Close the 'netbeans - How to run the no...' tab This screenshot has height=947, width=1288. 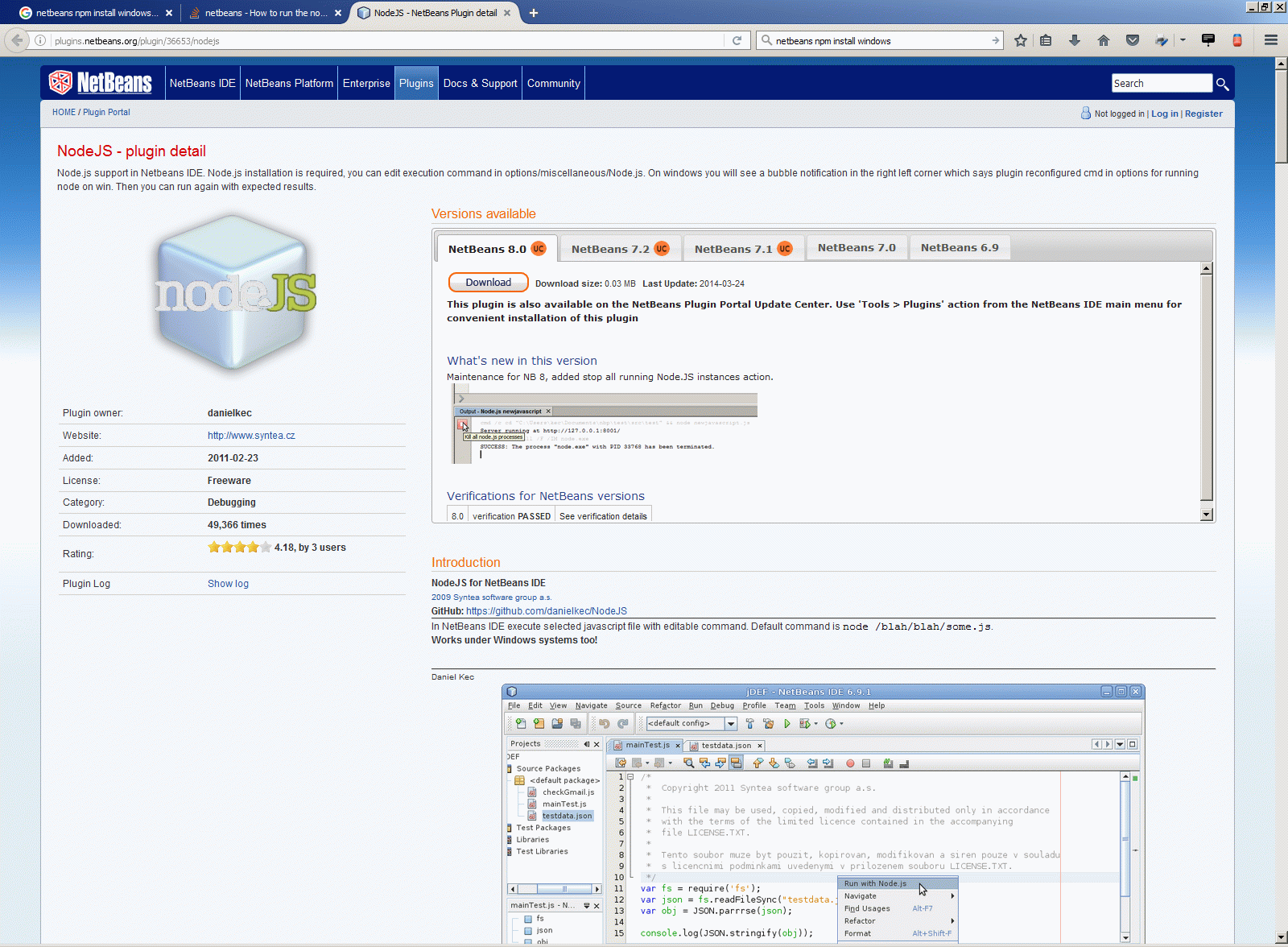338,13
